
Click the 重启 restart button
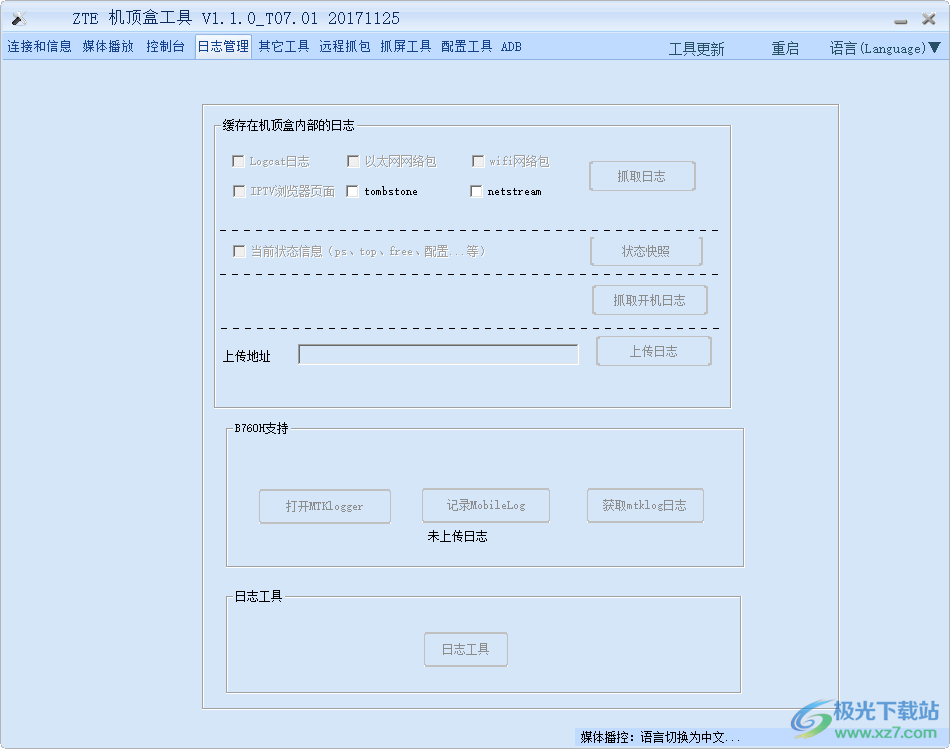click(x=785, y=48)
